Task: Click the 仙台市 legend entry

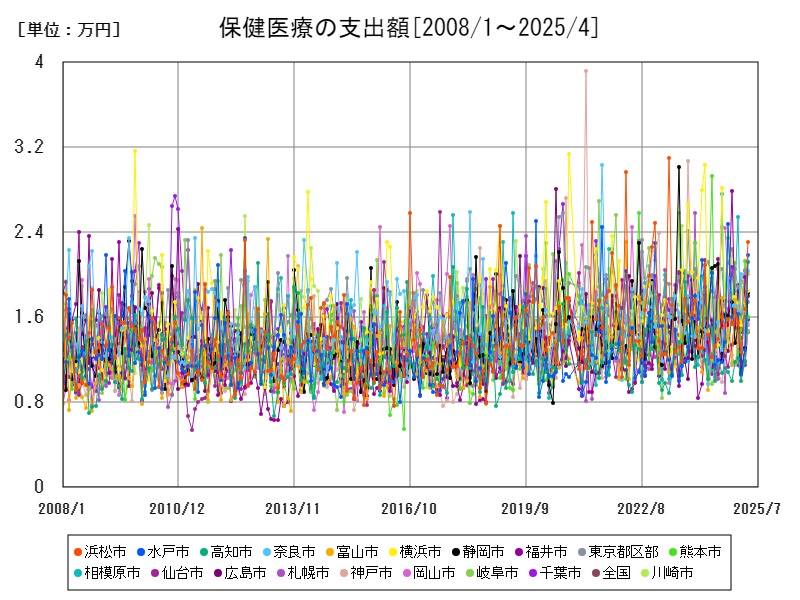Action: point(177,573)
